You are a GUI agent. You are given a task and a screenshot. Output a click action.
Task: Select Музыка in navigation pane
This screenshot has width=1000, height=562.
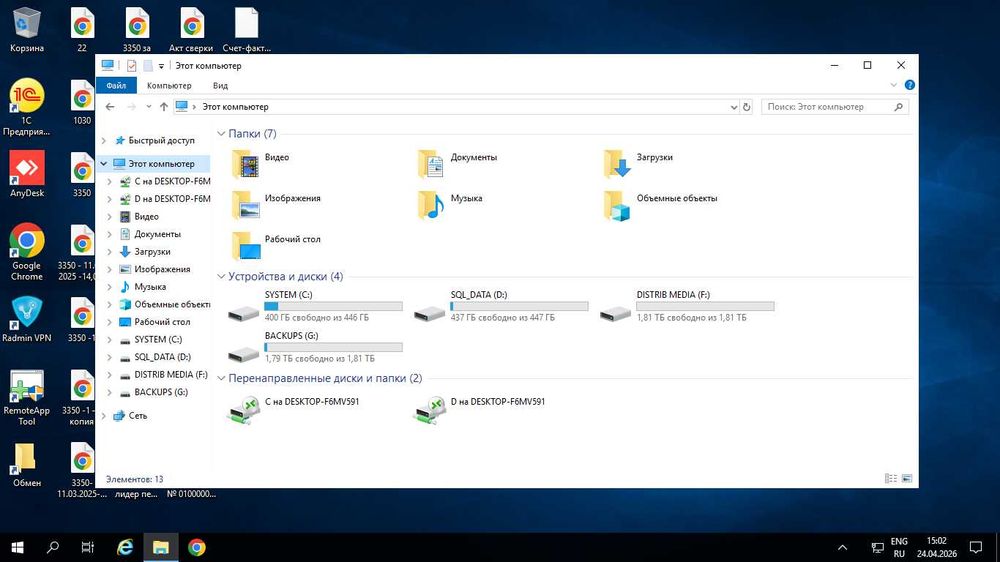(150, 286)
